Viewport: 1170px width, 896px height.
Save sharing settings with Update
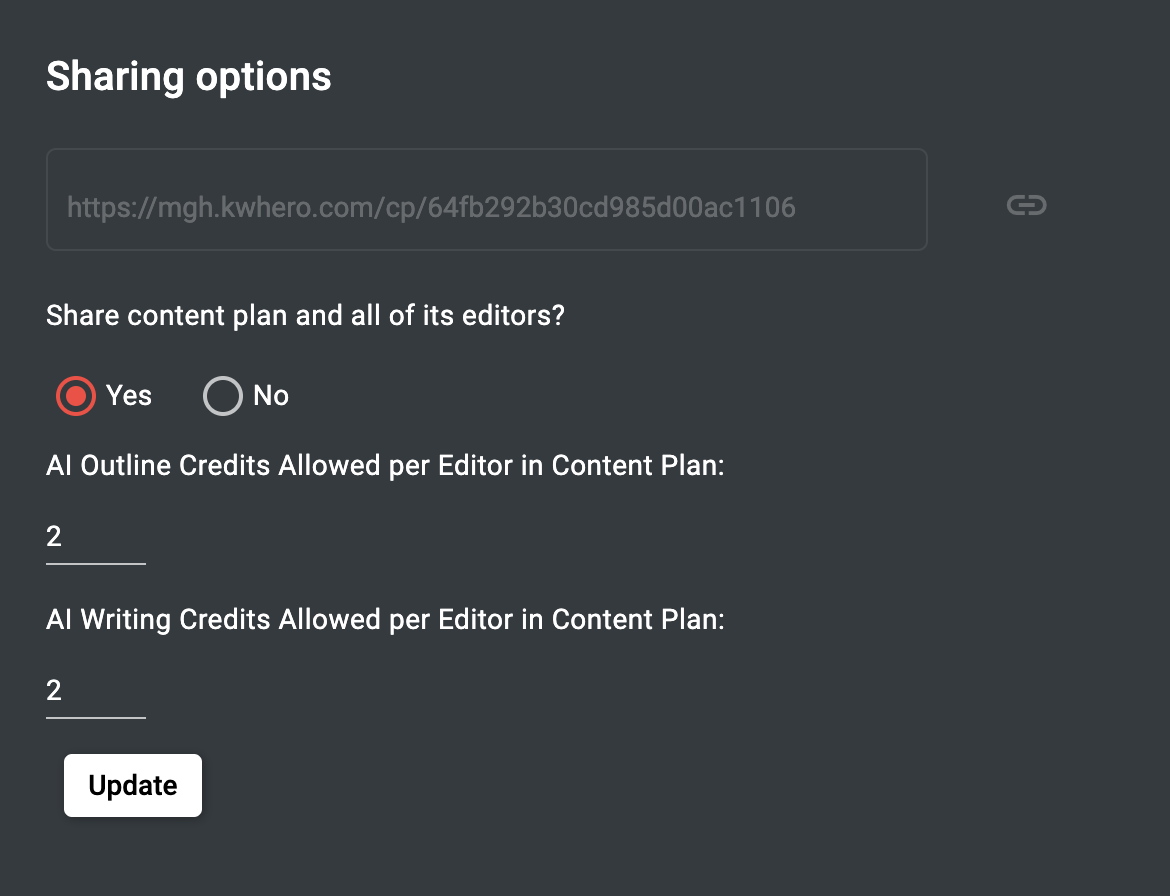(x=133, y=786)
